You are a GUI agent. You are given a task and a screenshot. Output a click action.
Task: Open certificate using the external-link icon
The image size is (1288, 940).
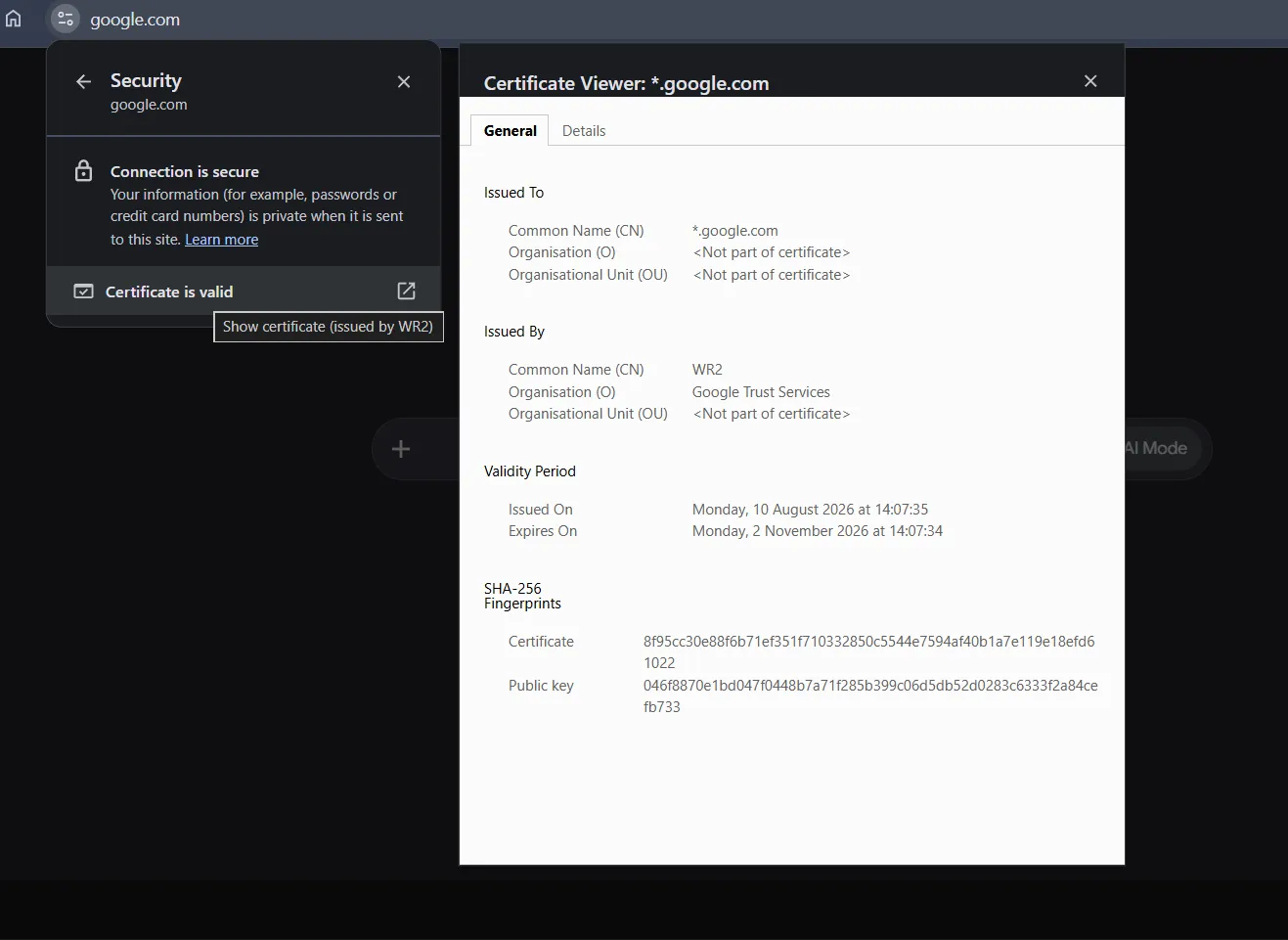pos(407,291)
